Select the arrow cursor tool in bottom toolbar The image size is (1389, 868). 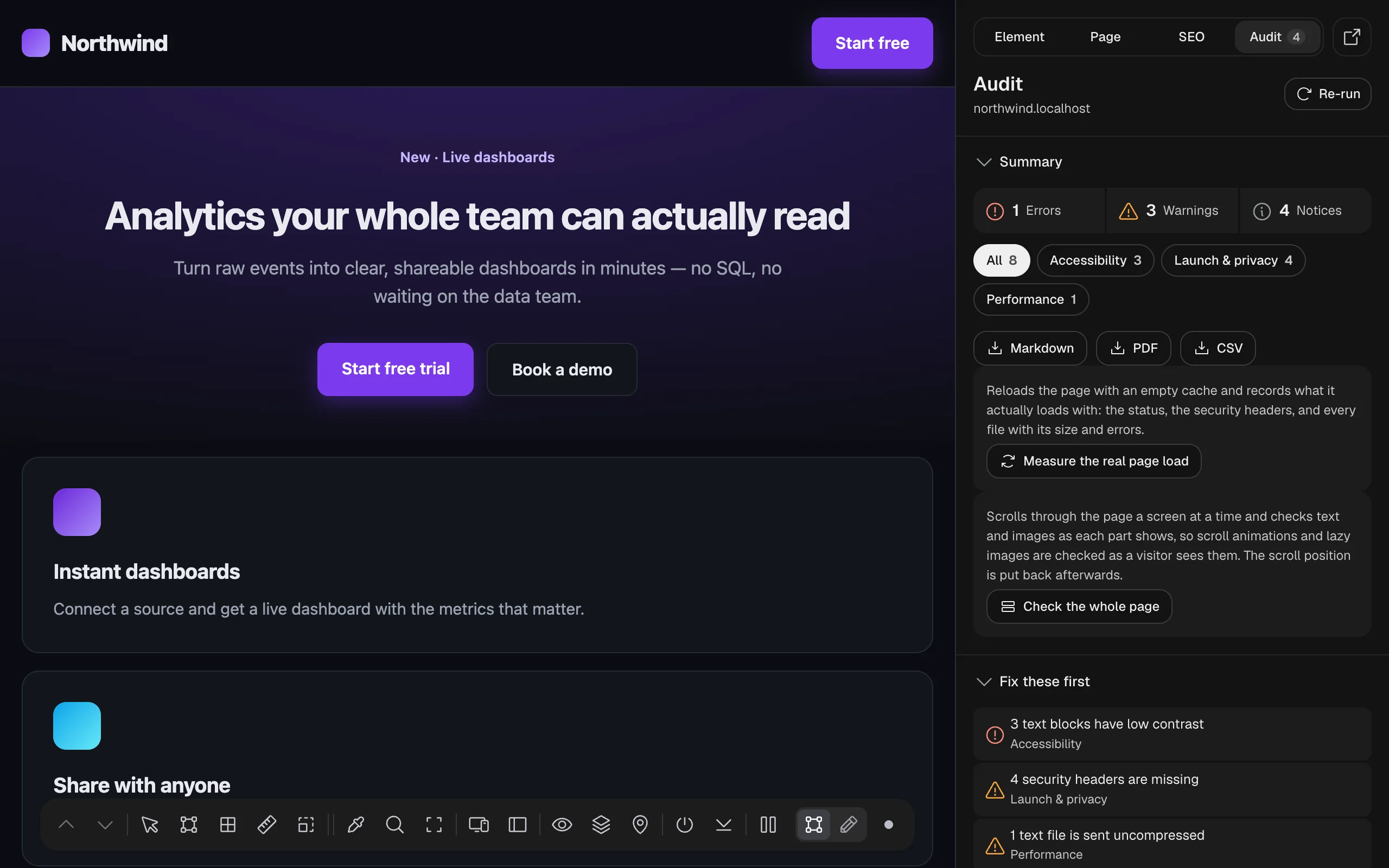coord(150,825)
